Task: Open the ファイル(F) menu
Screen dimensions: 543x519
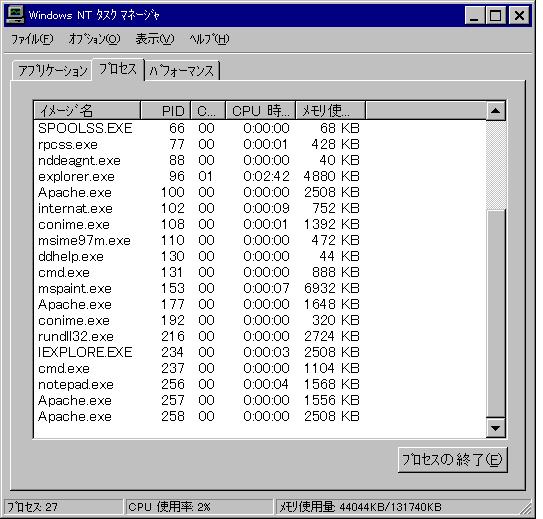Action: tap(32, 39)
